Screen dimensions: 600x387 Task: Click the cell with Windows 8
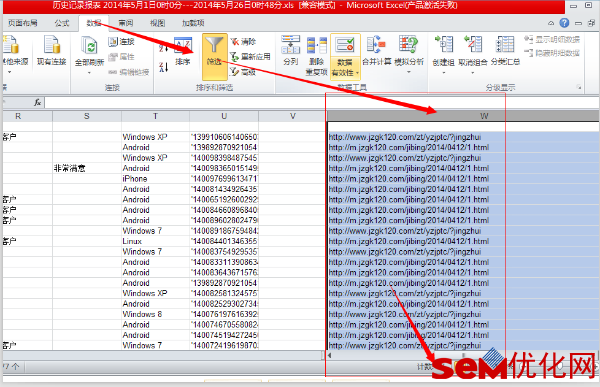click(x=155, y=314)
